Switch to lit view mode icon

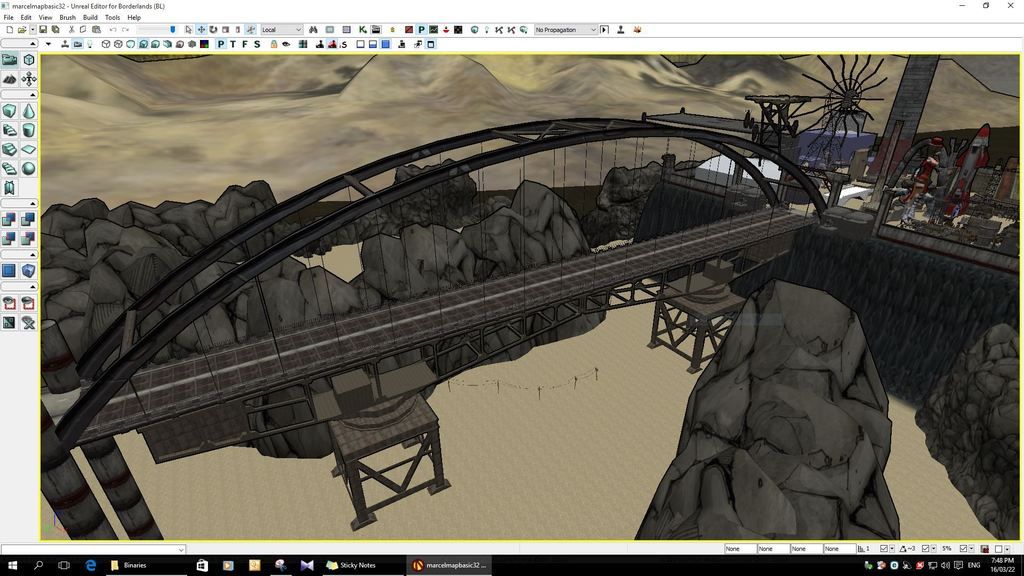point(143,44)
